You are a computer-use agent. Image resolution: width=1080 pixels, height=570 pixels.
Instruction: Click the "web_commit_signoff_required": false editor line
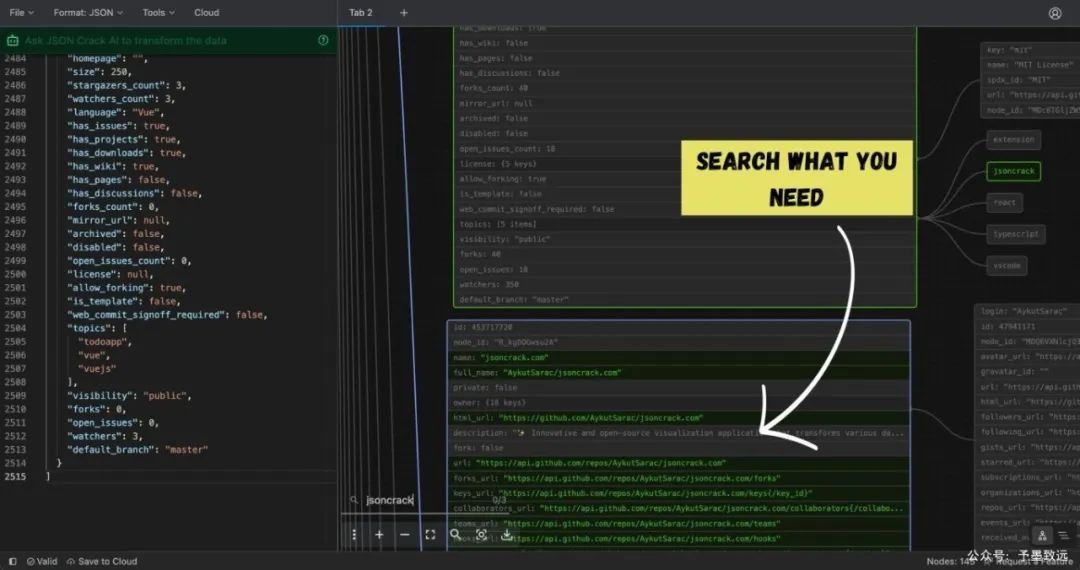coord(167,315)
